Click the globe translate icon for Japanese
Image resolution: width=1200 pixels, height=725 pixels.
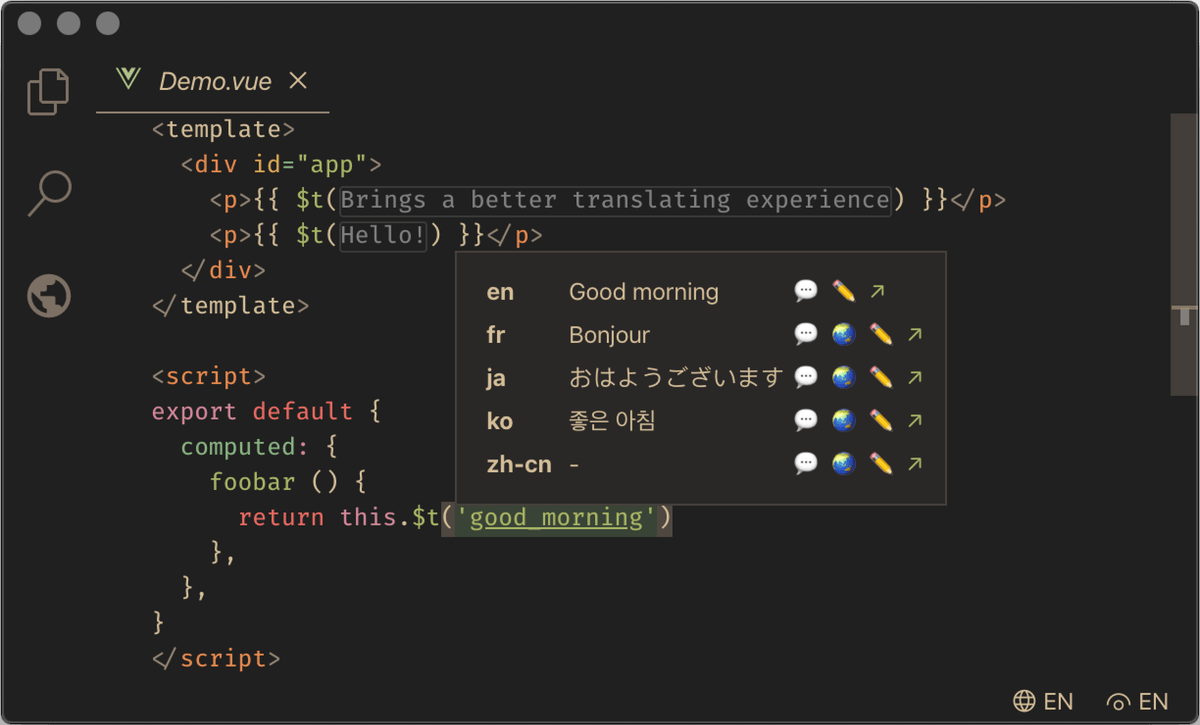click(x=844, y=378)
